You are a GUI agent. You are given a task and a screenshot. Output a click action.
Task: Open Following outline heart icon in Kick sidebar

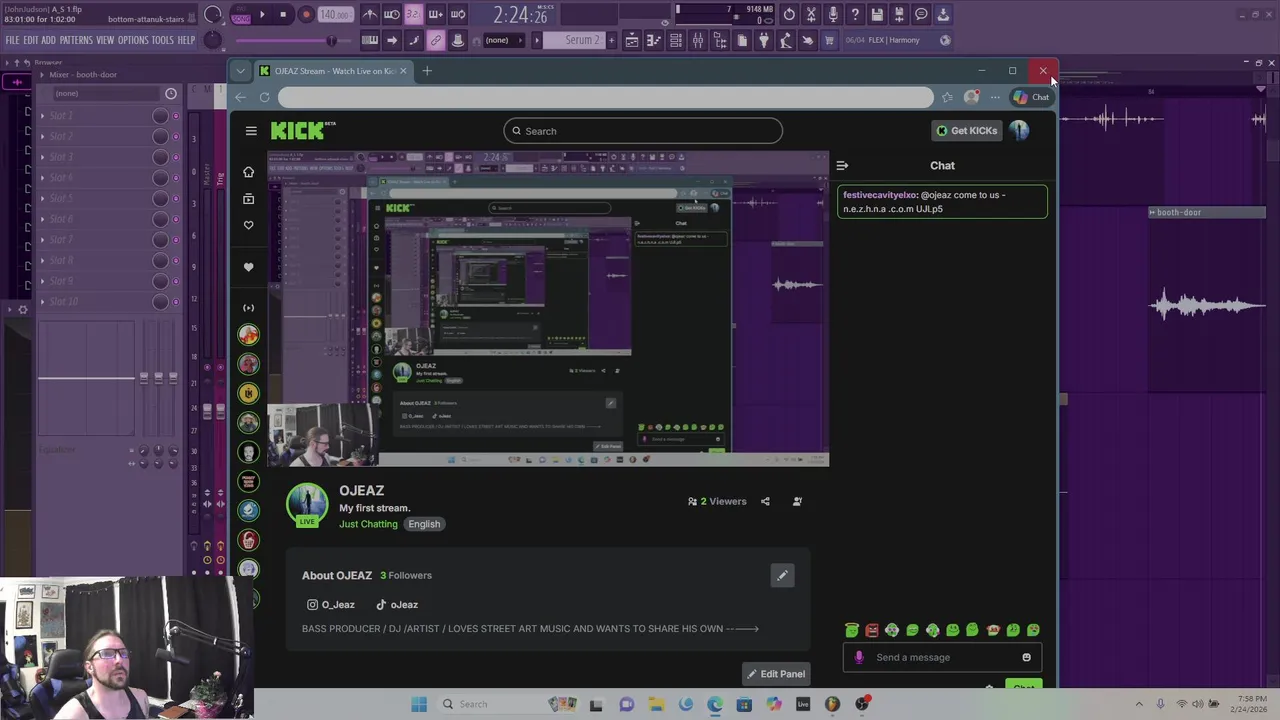249,225
